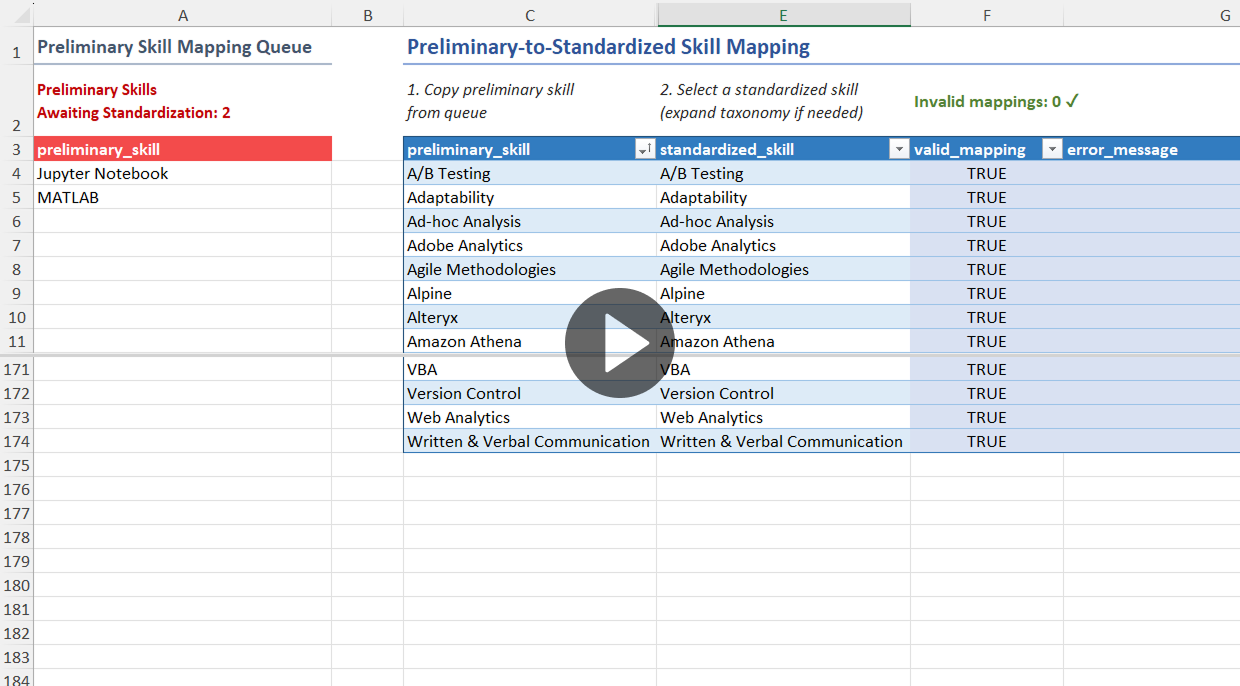Open the standardized_skill column filter dropdown
Viewport: 1240px width, 686px height.
point(899,150)
